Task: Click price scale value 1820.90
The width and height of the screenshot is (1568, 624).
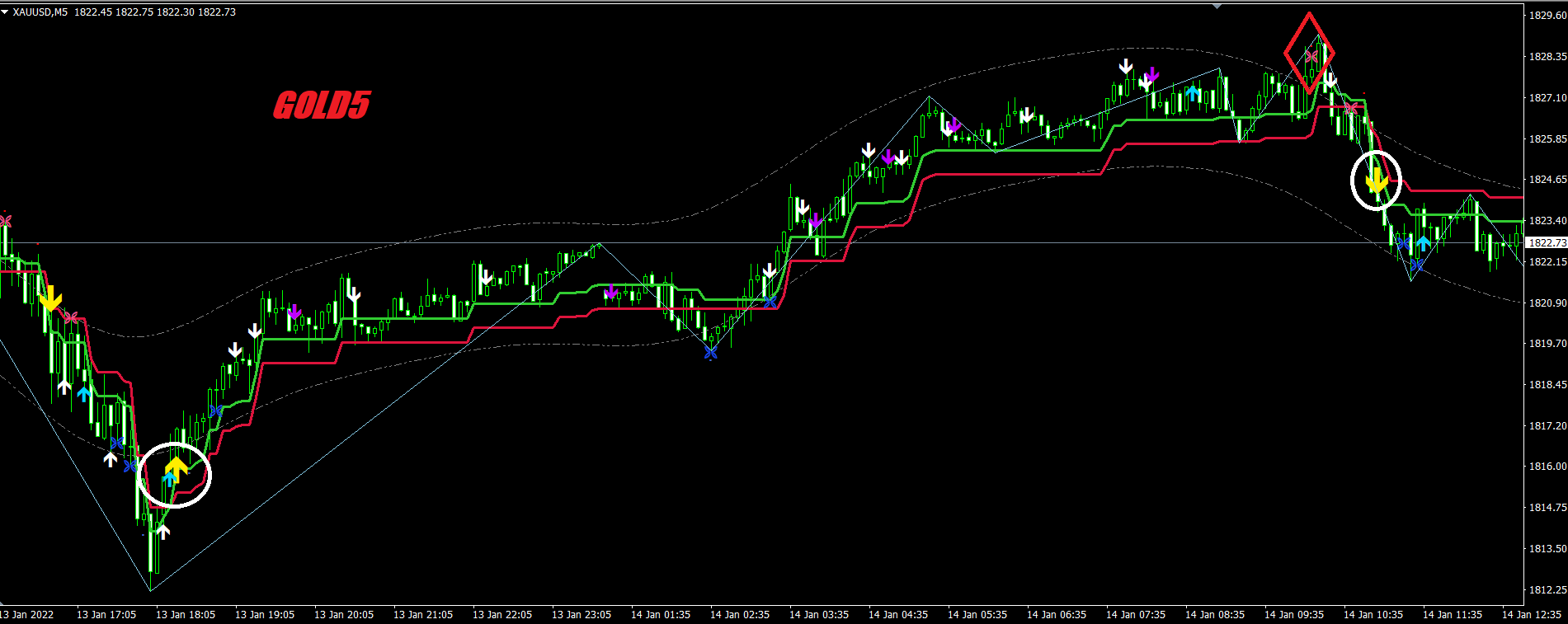Action: tap(1548, 303)
